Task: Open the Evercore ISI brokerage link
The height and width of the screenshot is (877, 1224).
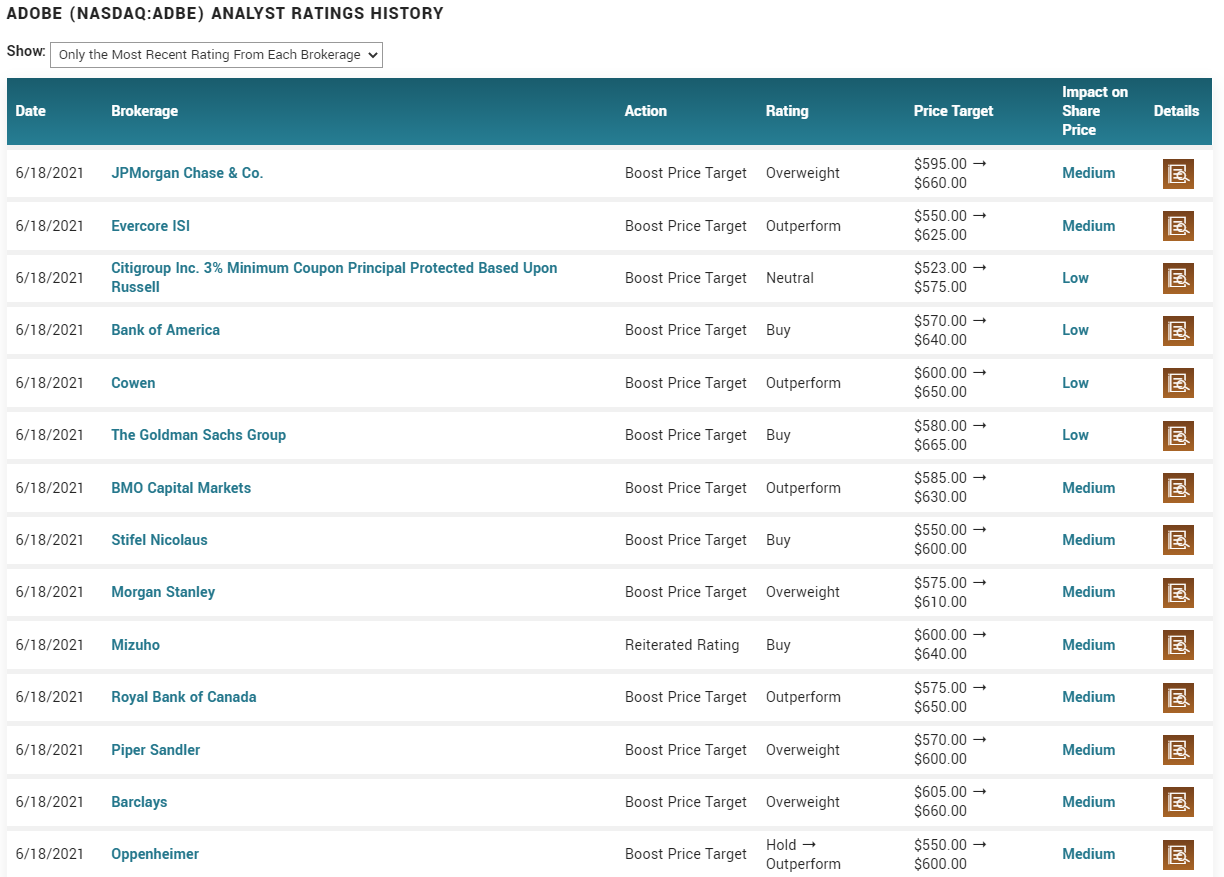Action: click(x=150, y=226)
